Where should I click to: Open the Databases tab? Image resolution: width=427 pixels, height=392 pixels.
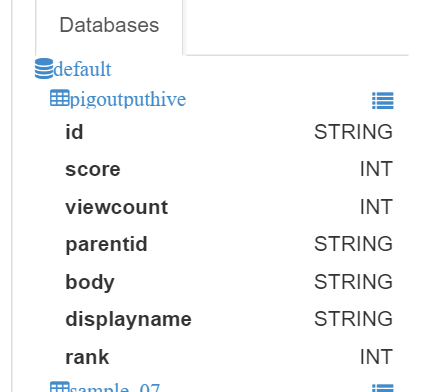click(109, 26)
